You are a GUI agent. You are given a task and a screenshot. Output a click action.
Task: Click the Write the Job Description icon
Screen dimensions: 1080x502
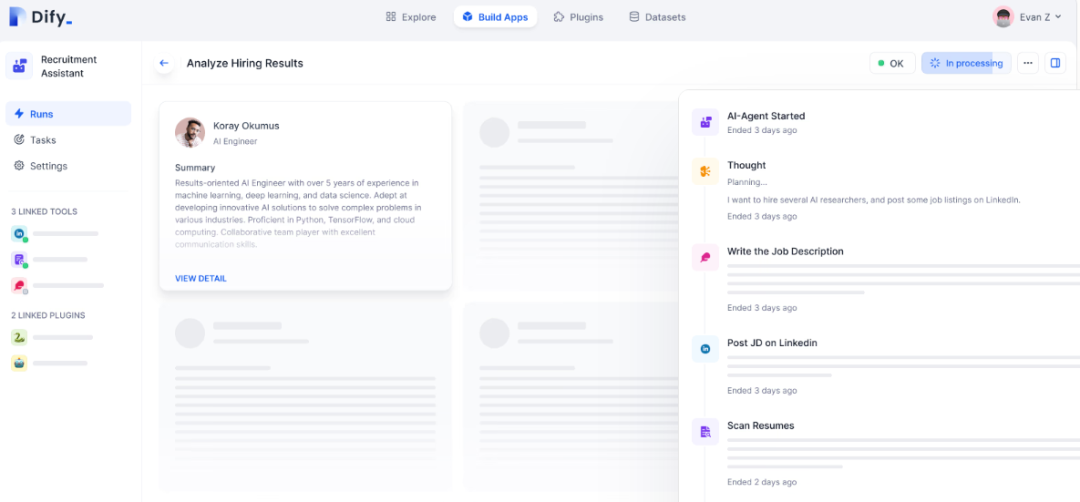705,257
